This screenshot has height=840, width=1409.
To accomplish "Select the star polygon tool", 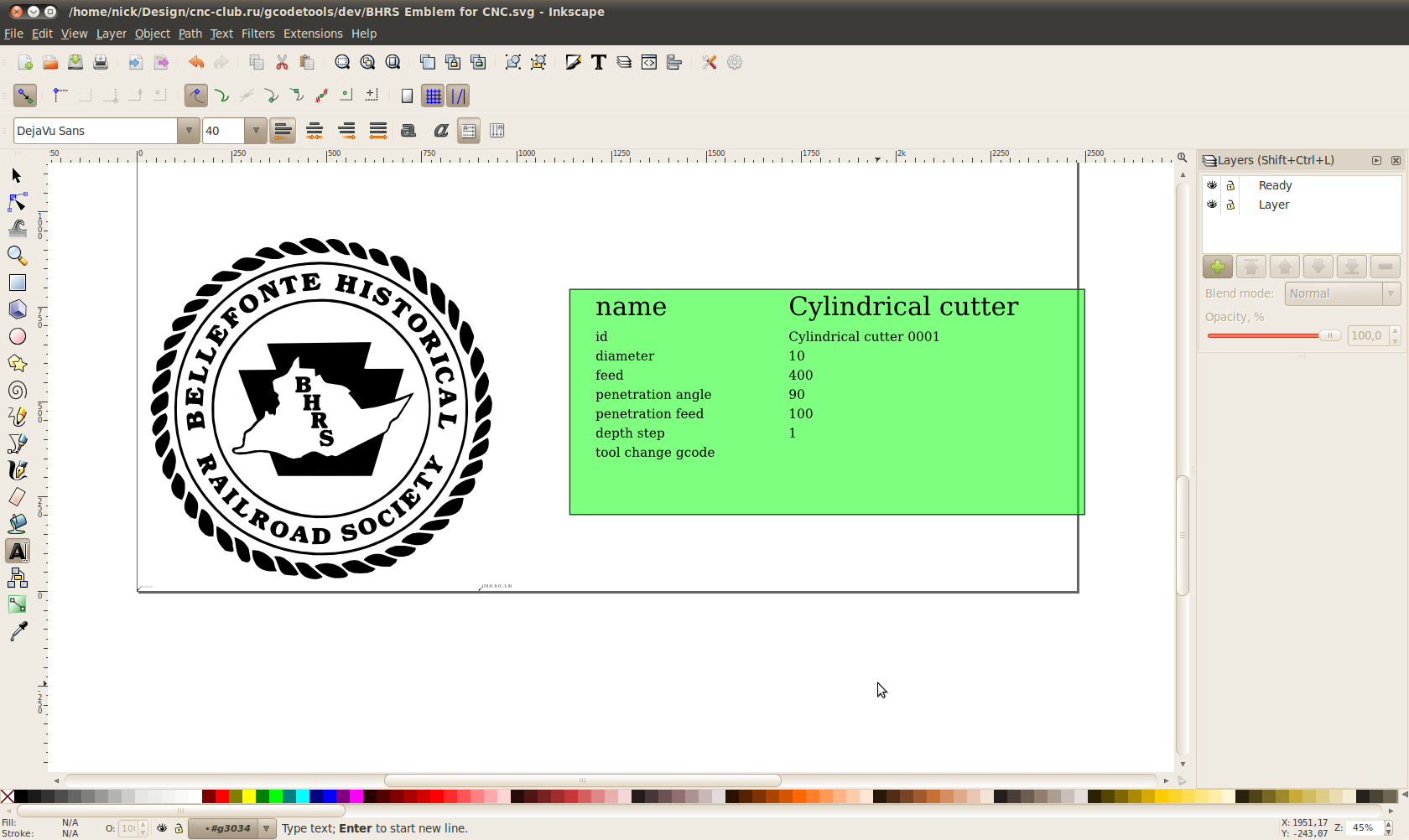I will pyautogui.click(x=17, y=363).
